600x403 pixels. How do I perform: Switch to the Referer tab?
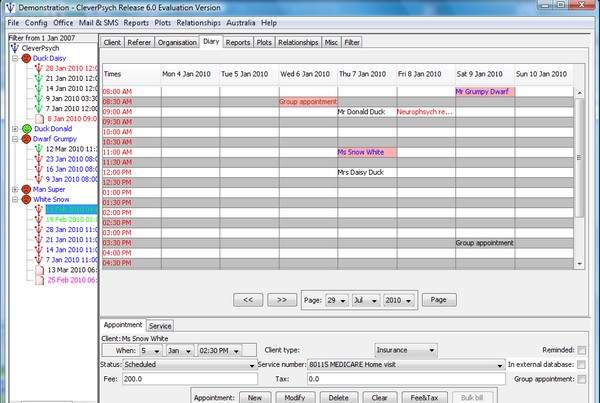tap(140, 43)
